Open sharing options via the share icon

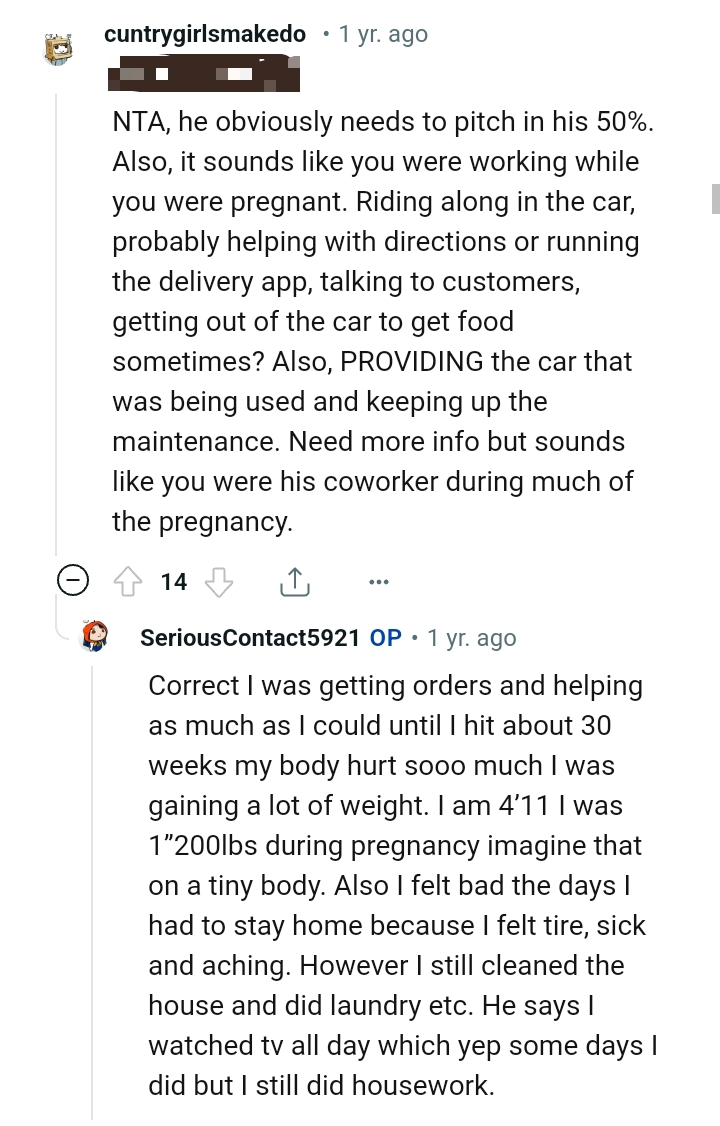pos(294,580)
